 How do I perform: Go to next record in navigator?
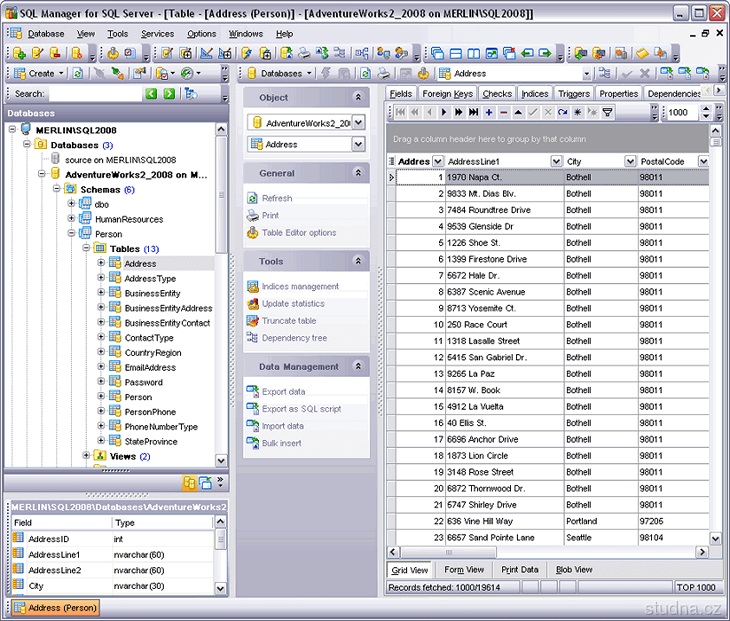pos(443,113)
